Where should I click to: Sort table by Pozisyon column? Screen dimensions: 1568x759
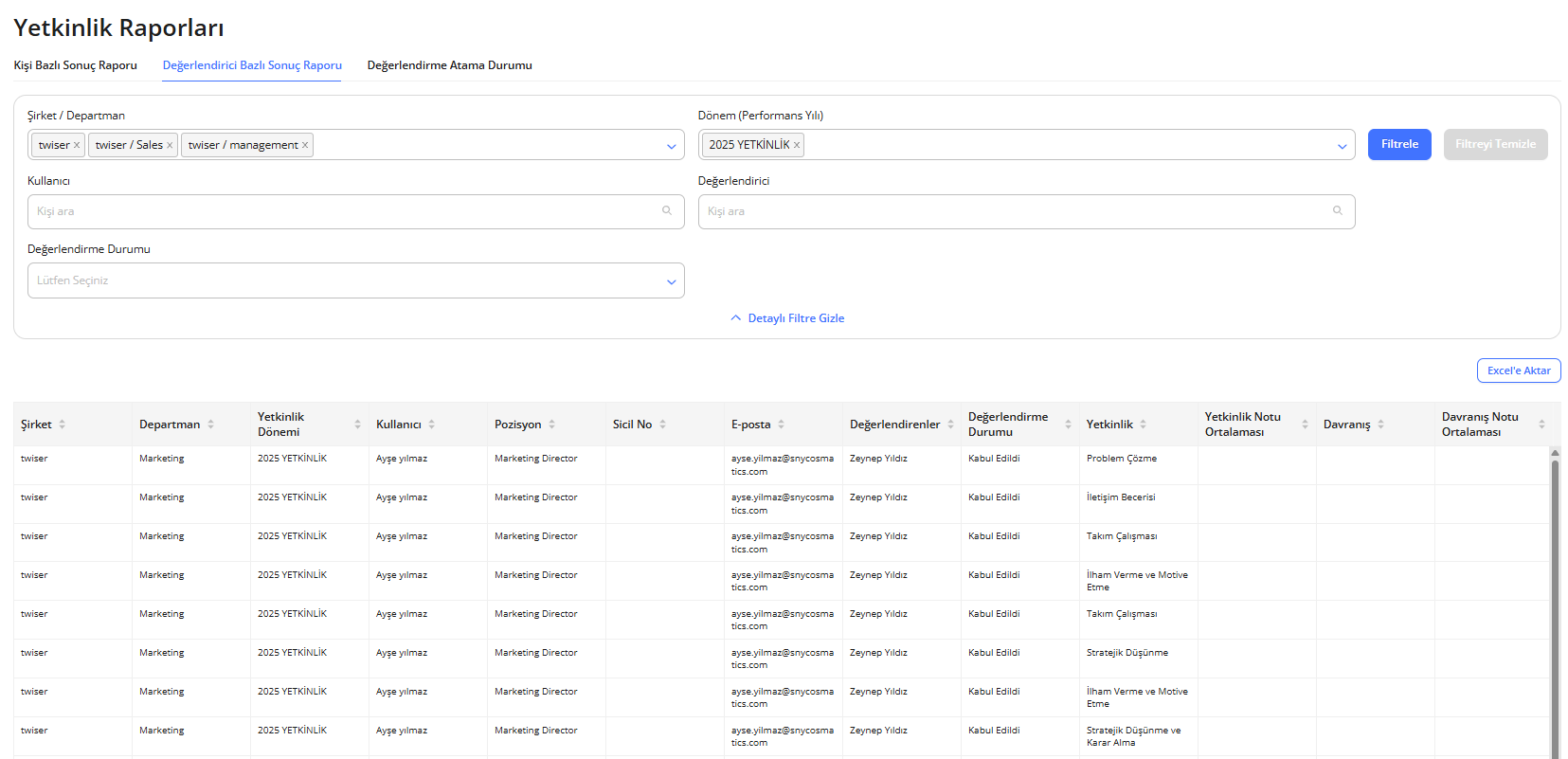click(551, 425)
